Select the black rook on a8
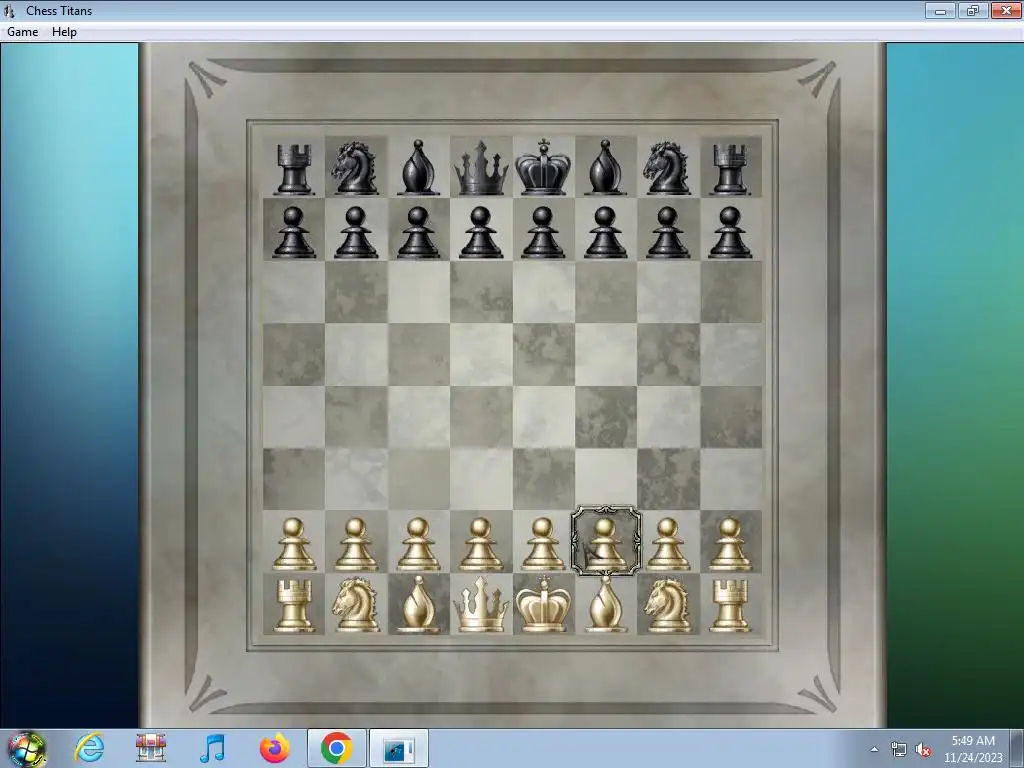The image size is (1024, 768). 294,168
